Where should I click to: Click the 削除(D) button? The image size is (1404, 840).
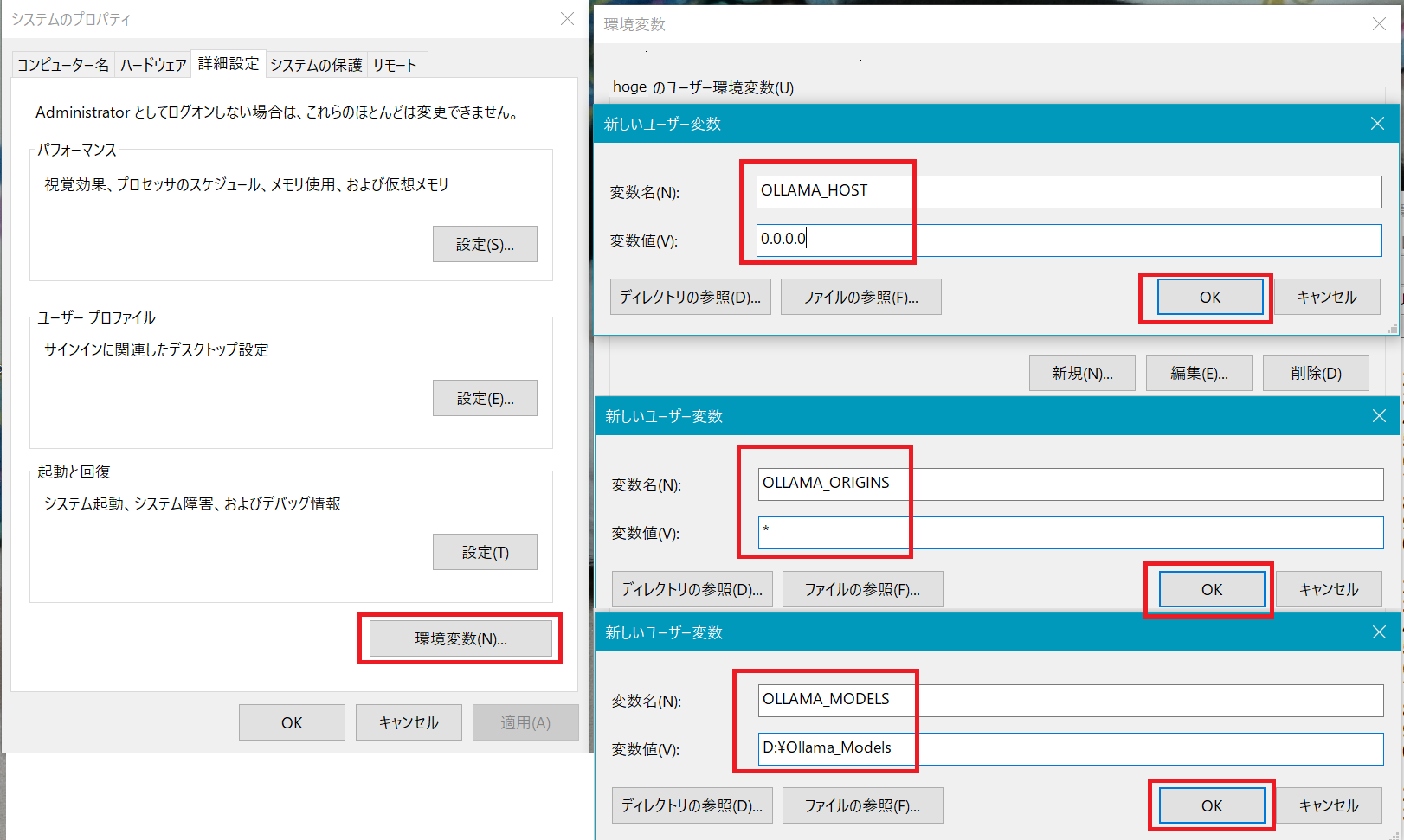tap(1316, 373)
